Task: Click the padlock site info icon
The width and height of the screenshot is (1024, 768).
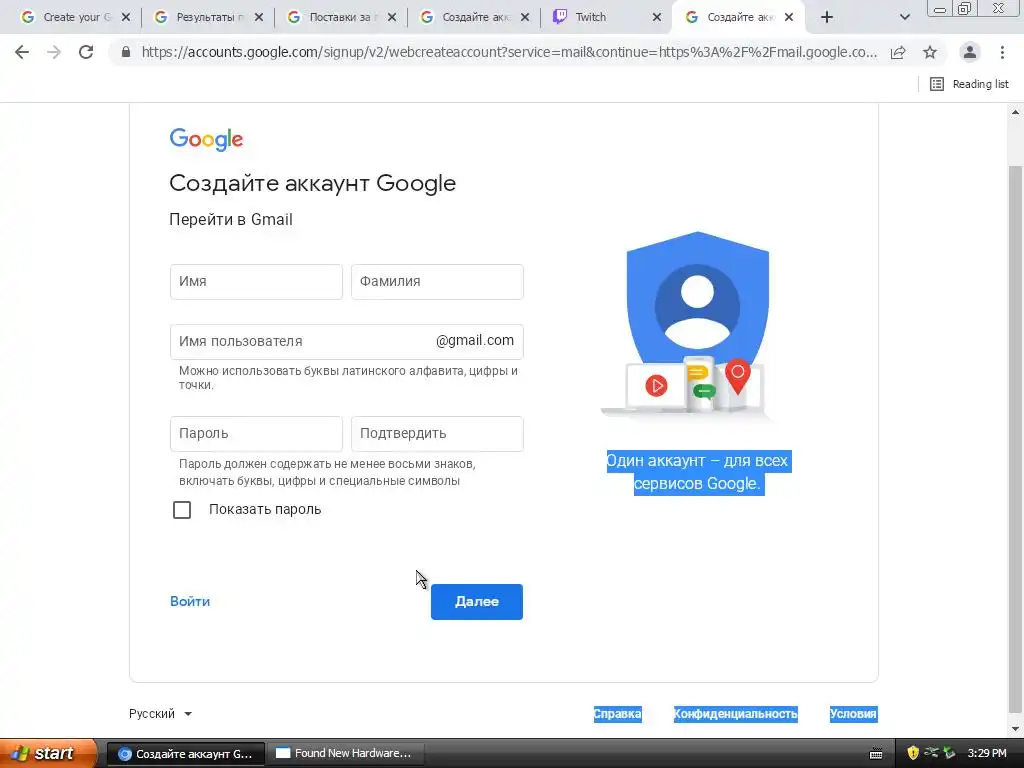Action: click(126, 52)
